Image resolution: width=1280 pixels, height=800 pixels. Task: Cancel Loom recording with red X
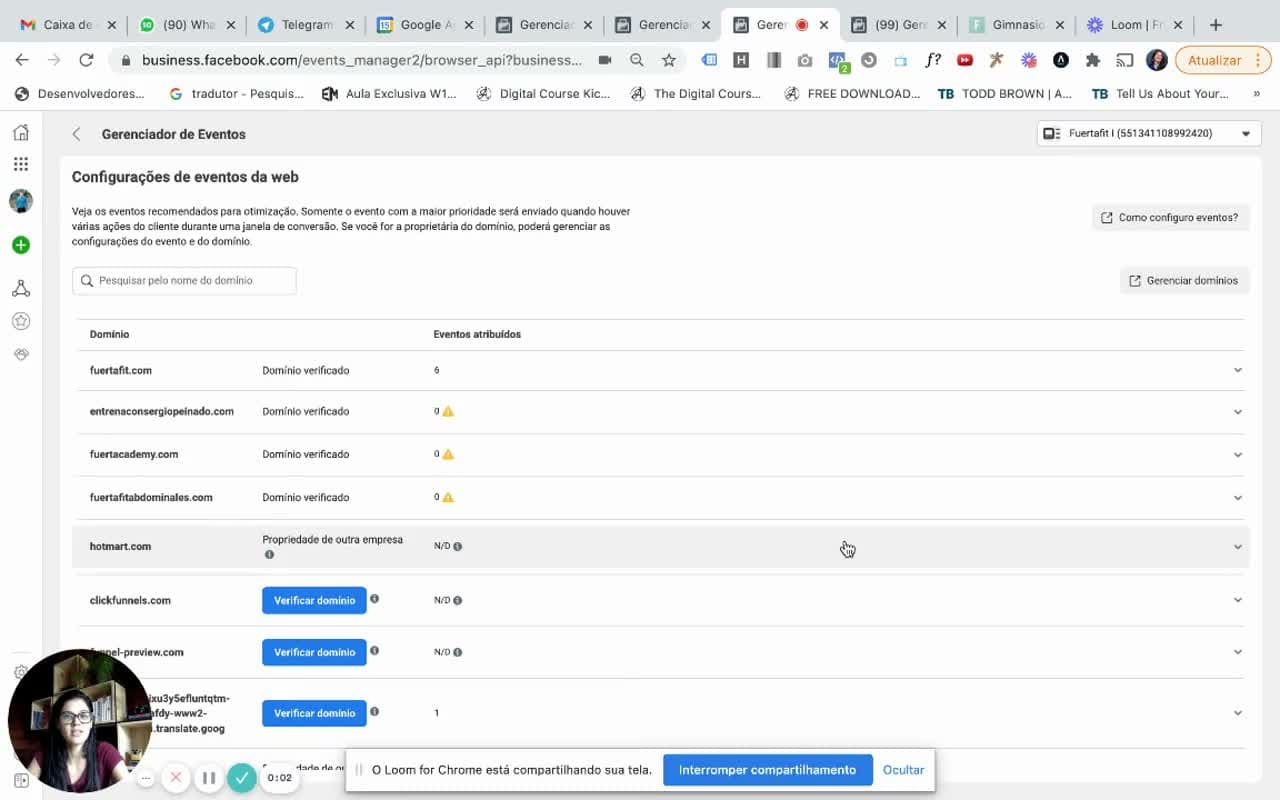tap(176, 777)
